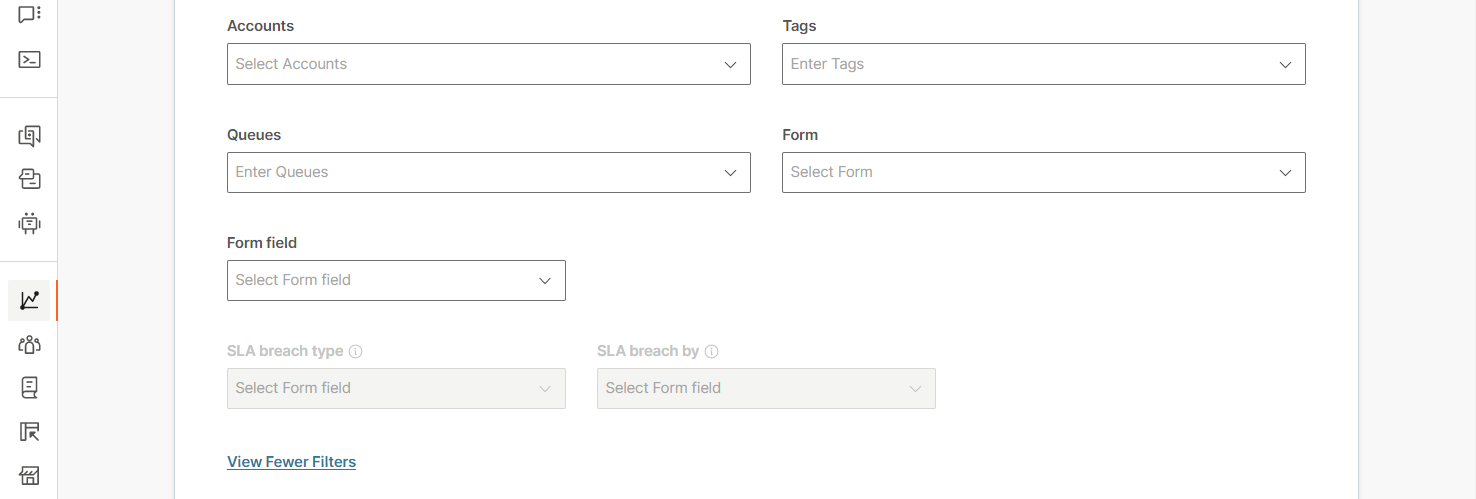Open the Queues dropdown chevron
This screenshot has height=499, width=1476.
(730, 172)
